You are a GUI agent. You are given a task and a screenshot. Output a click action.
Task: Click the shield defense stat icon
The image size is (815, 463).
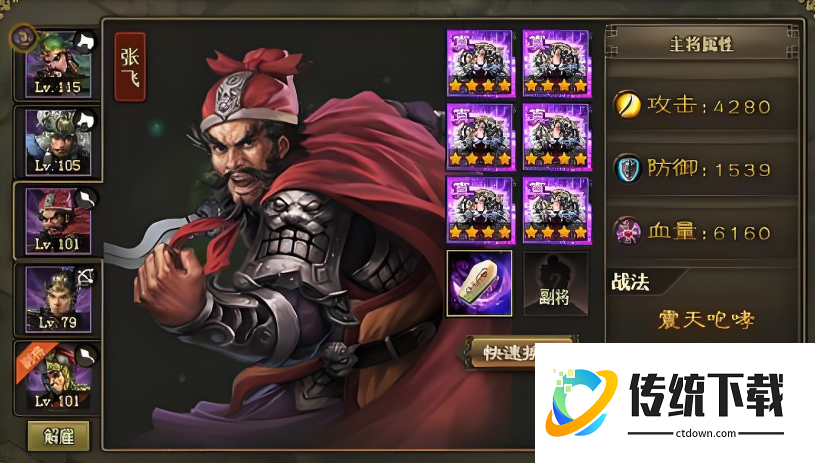point(627,168)
